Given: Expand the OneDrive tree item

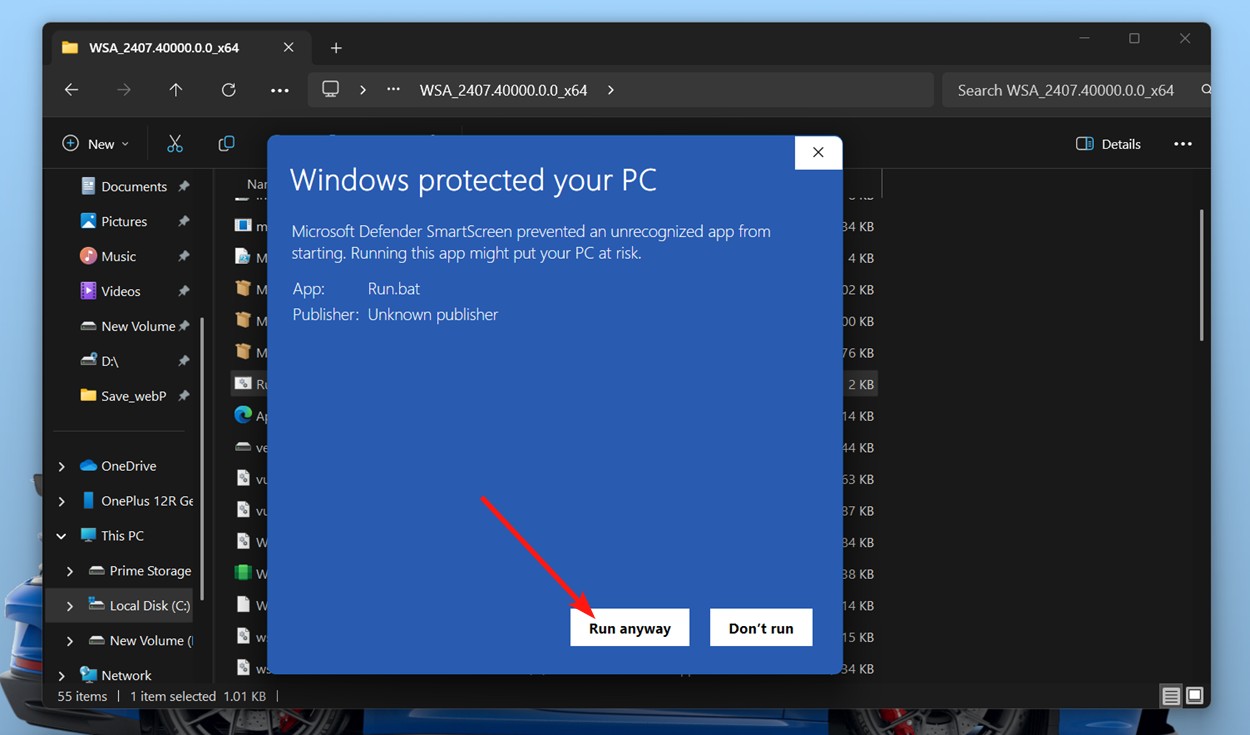Looking at the screenshot, I should [x=61, y=465].
